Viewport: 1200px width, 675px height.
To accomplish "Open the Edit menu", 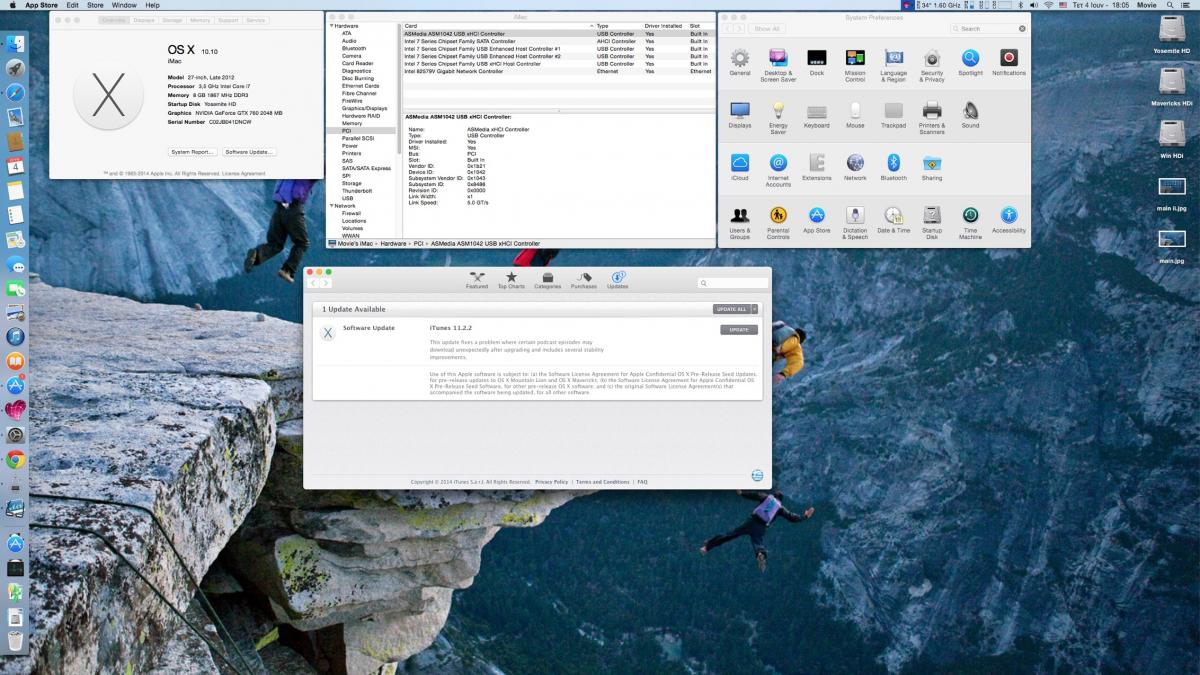I will pos(72,5).
